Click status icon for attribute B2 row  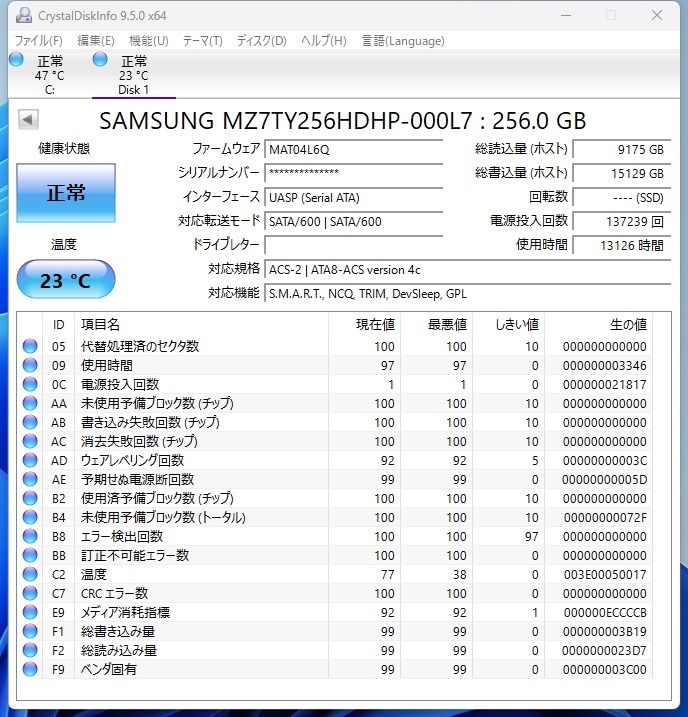click(30, 498)
